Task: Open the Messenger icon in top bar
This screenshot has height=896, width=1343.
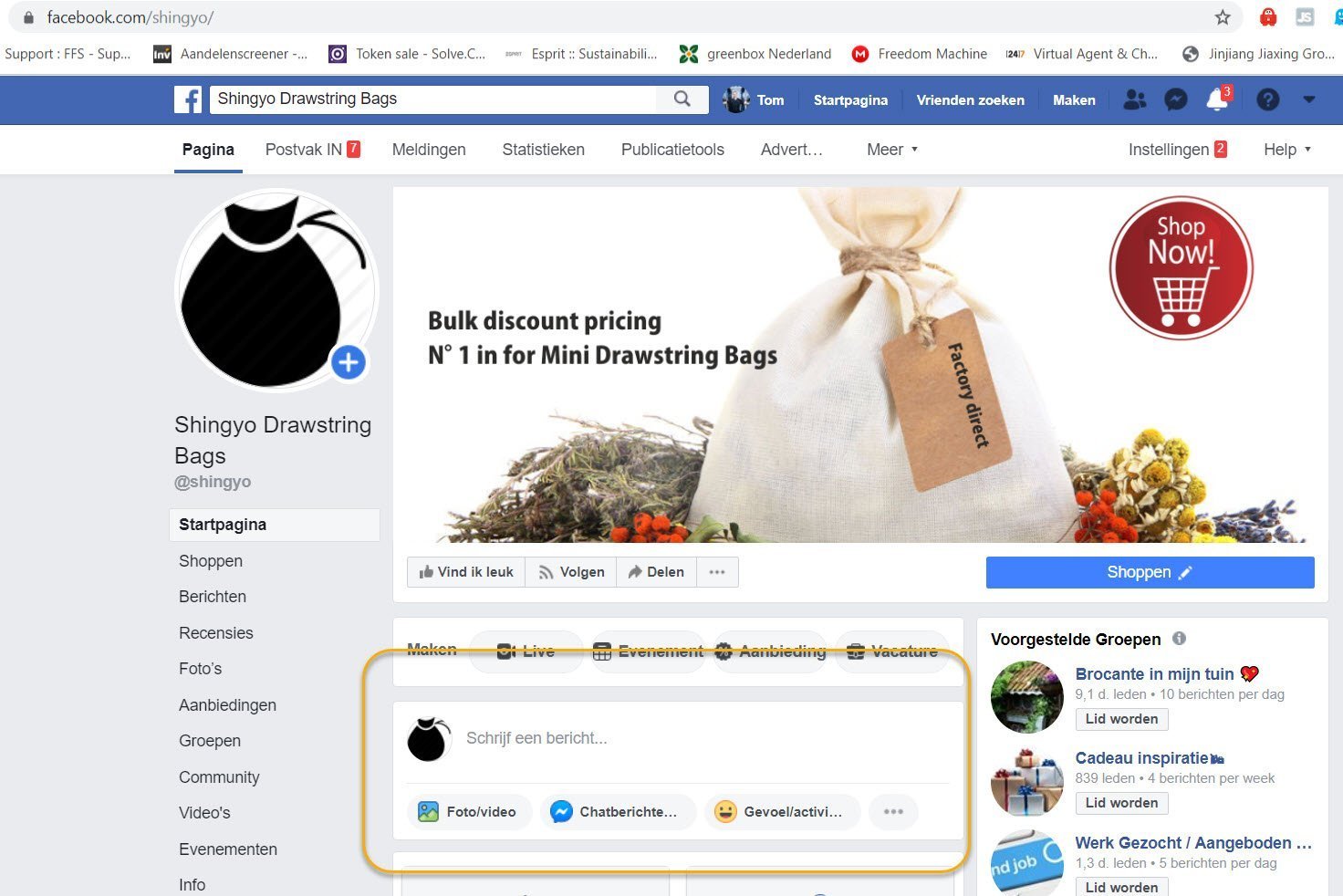Action: (x=1176, y=99)
